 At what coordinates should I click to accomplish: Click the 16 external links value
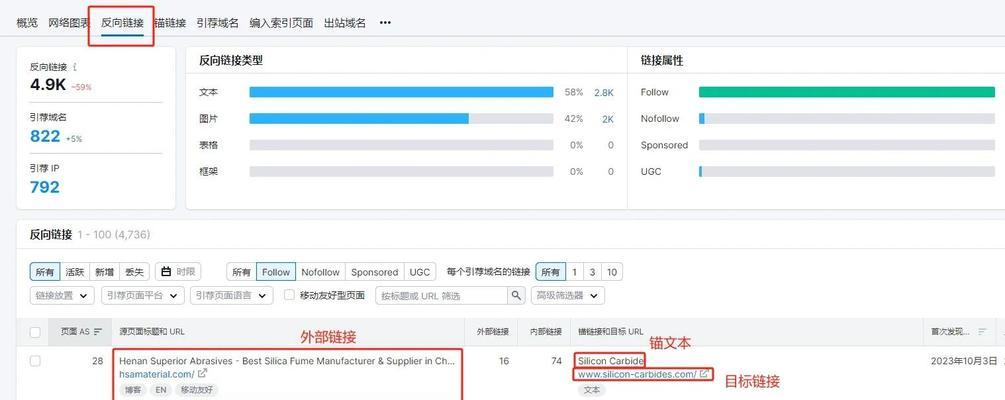pyautogui.click(x=504, y=361)
